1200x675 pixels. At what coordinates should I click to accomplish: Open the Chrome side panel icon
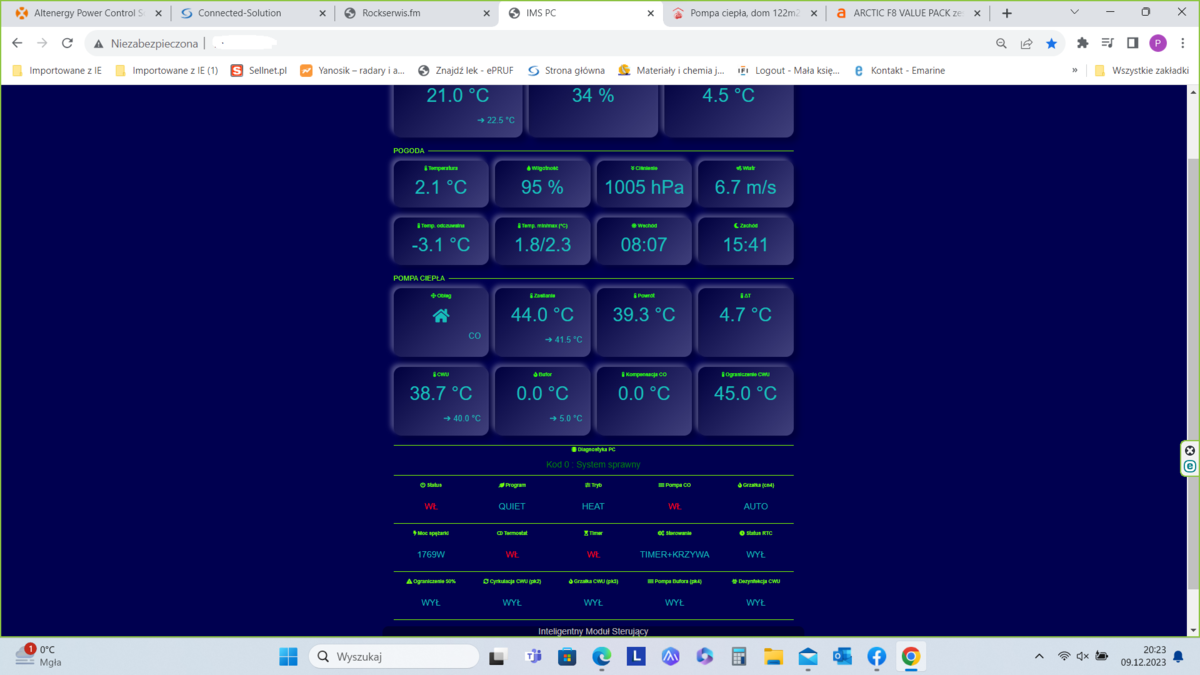coord(1132,43)
